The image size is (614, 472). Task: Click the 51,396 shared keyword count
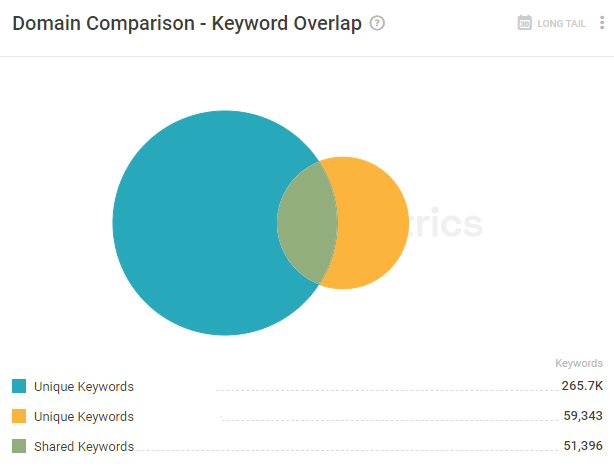click(x=583, y=446)
